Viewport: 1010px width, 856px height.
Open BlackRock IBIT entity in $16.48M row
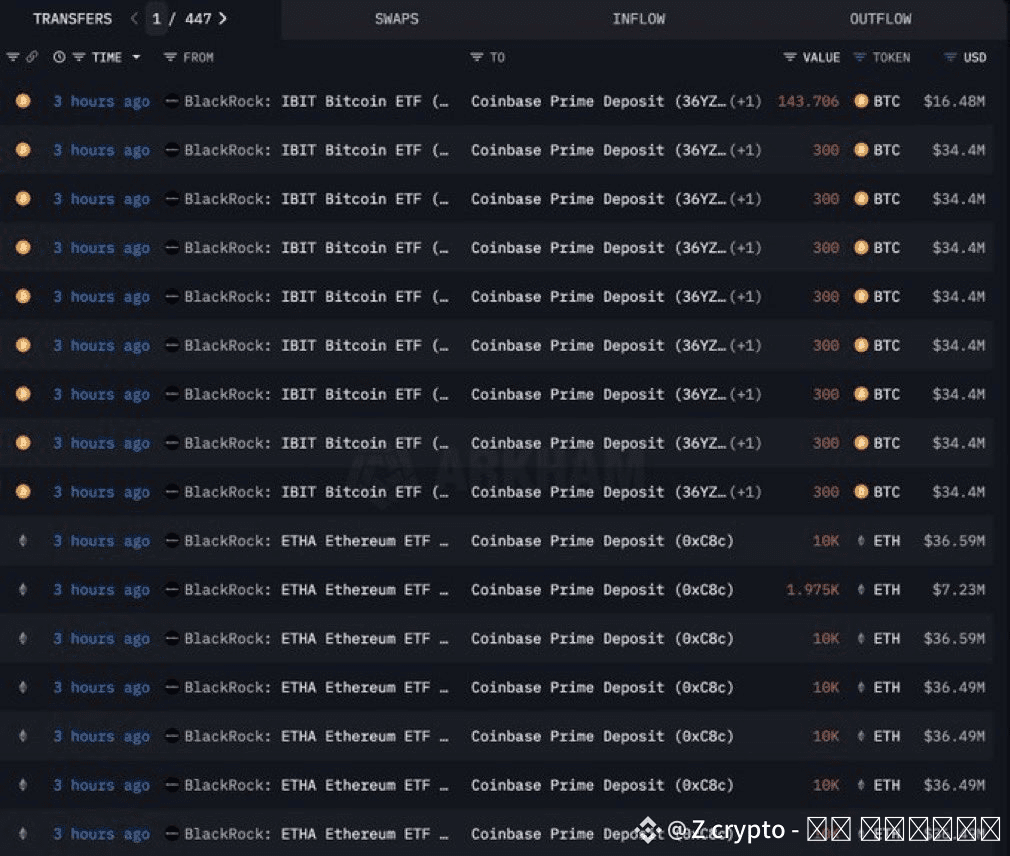316,101
